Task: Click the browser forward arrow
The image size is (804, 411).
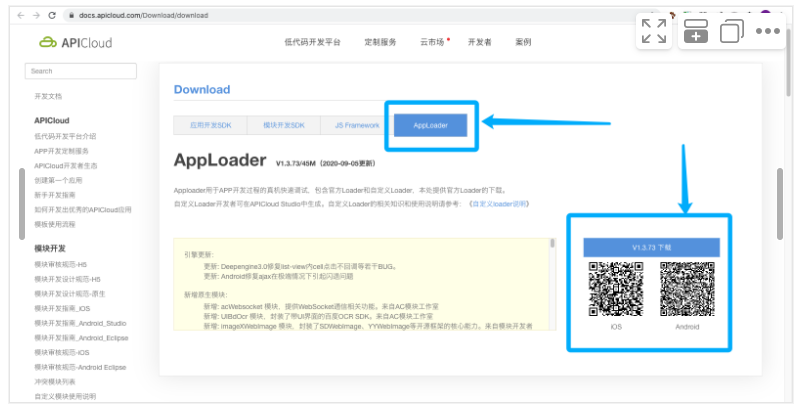Action: point(36,15)
